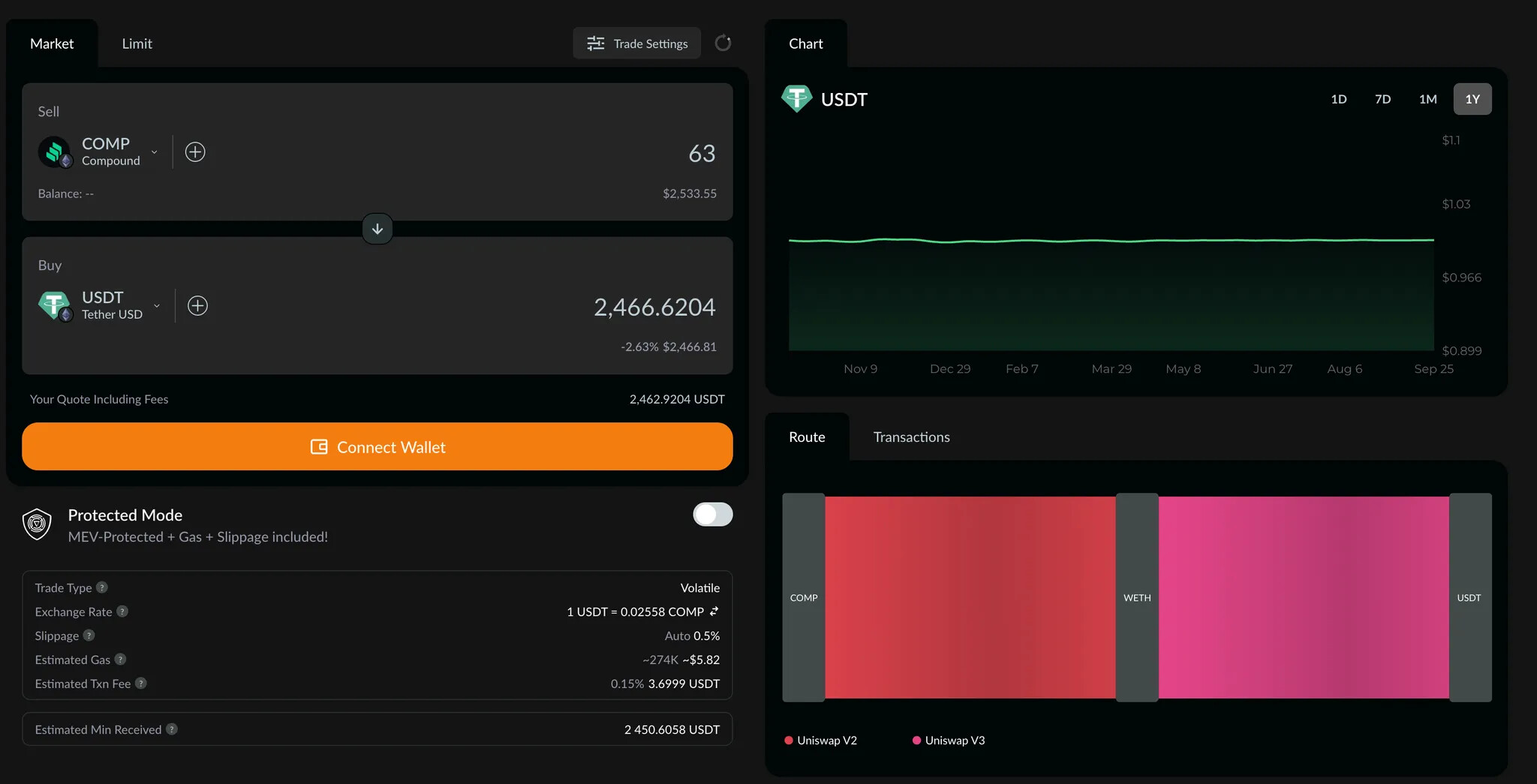Expand the COMP sell token dropdown
The width and height of the screenshot is (1537, 784).
[155, 152]
